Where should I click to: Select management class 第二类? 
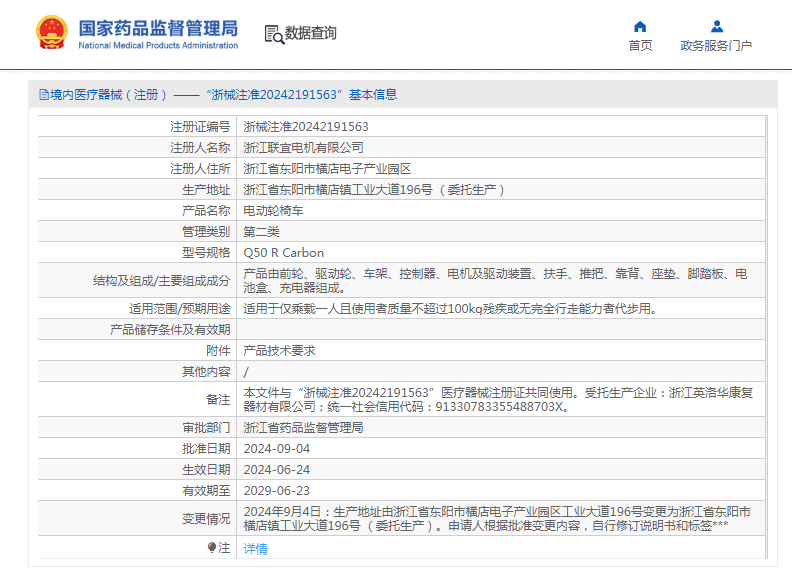[262, 232]
